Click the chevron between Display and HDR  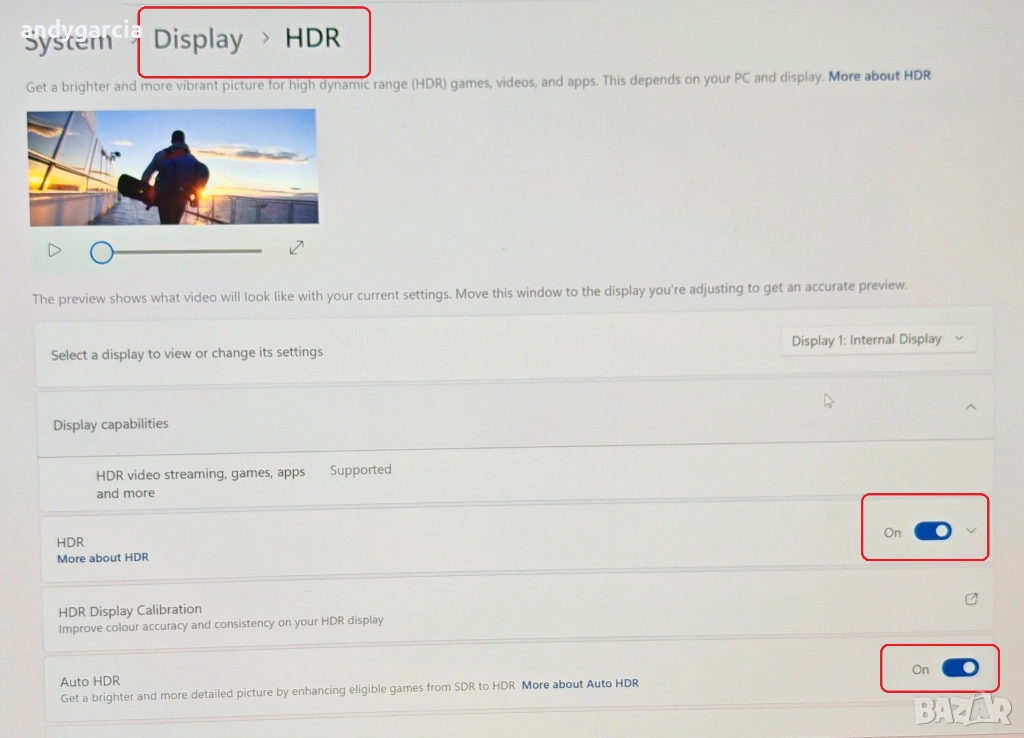pyautogui.click(x=265, y=38)
